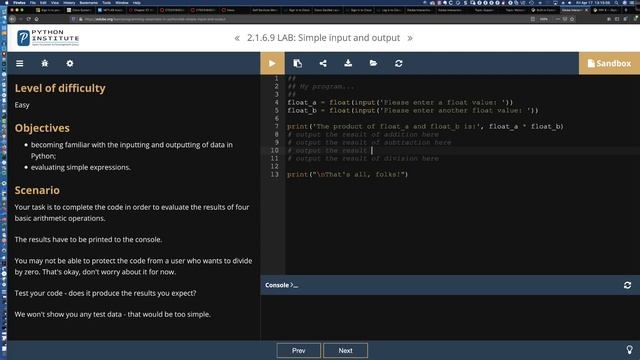Open the File menu
Image resolution: width=640 pixels, height=360 pixels.
(x=33, y=2)
